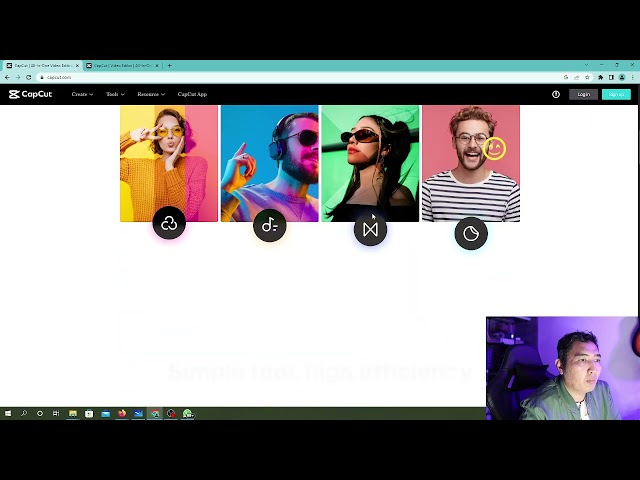Open the Chrome profile avatar

(622, 77)
